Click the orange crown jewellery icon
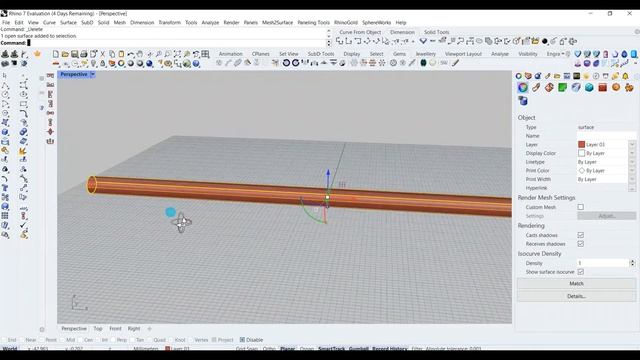The image size is (640, 360). [38, 54]
